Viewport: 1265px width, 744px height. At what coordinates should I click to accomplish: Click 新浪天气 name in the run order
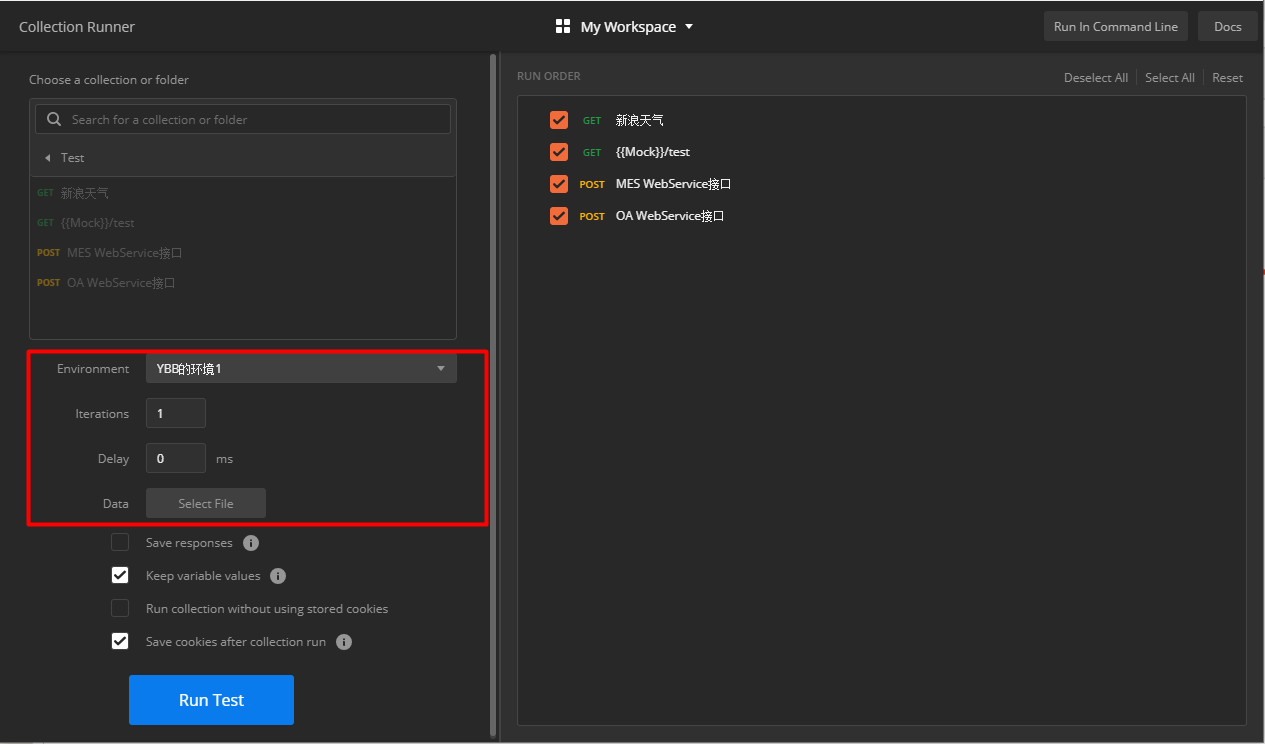pos(640,120)
